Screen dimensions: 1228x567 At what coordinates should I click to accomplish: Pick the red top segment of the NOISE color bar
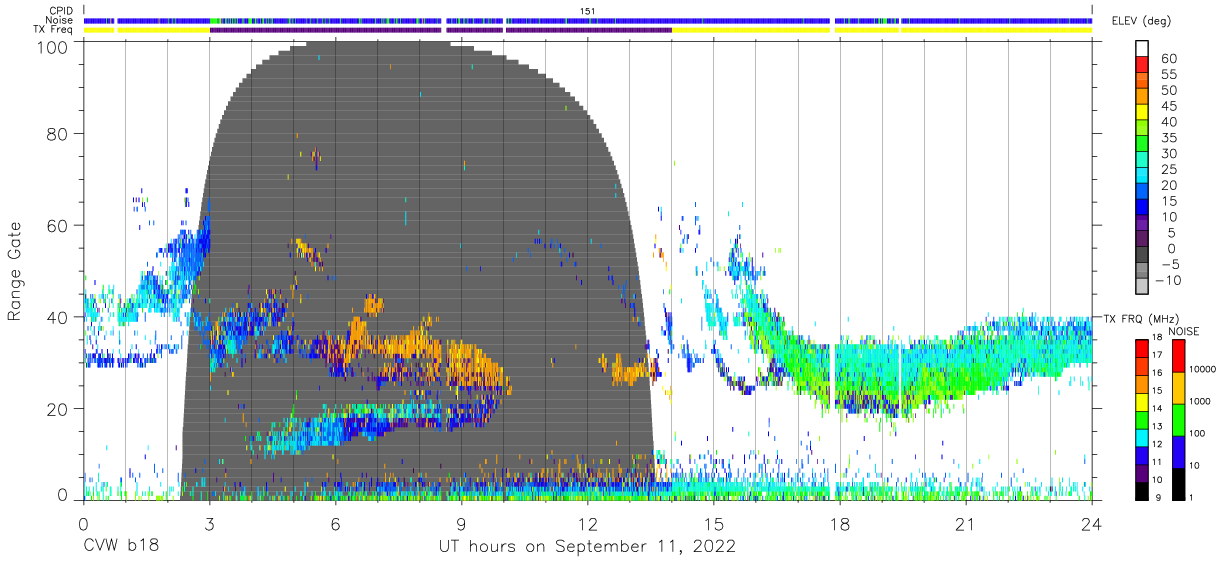[1177, 356]
